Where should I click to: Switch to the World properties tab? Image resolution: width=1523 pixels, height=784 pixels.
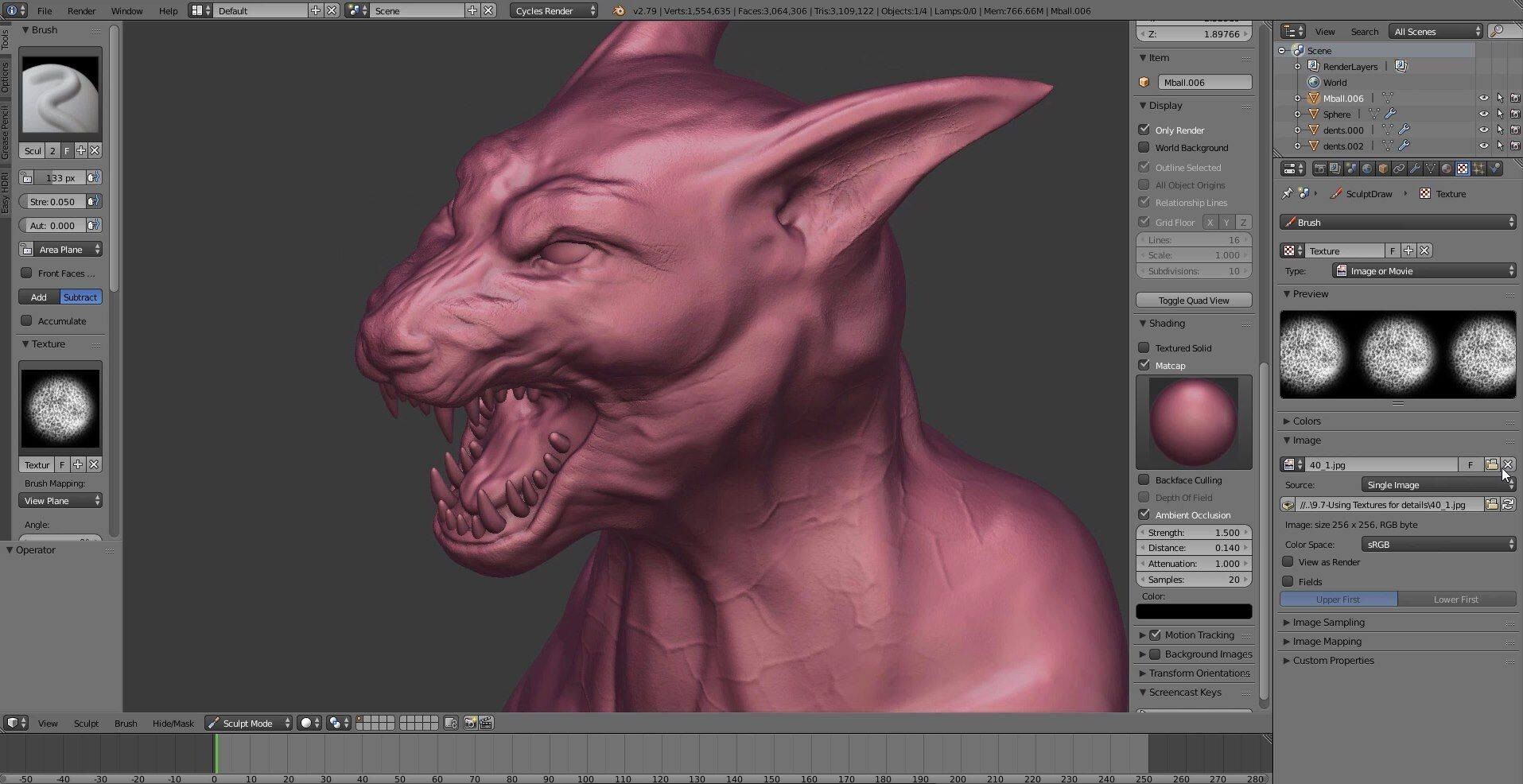coord(1367,168)
